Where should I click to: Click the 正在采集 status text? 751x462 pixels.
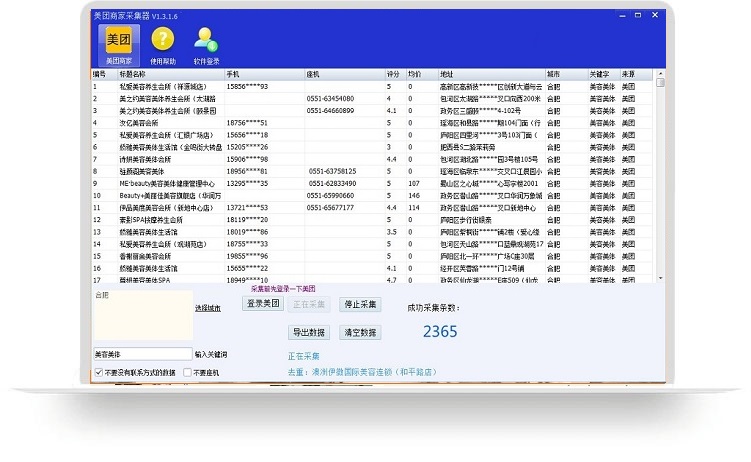304,356
